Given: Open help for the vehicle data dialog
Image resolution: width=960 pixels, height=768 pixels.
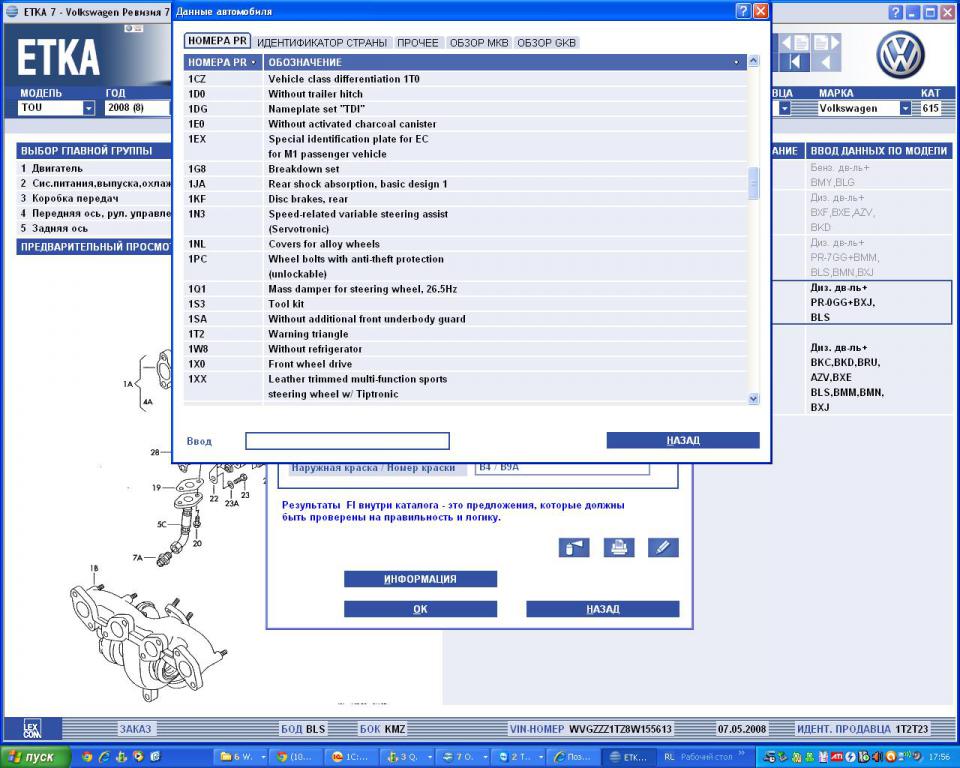Looking at the screenshot, I should click(x=743, y=11).
